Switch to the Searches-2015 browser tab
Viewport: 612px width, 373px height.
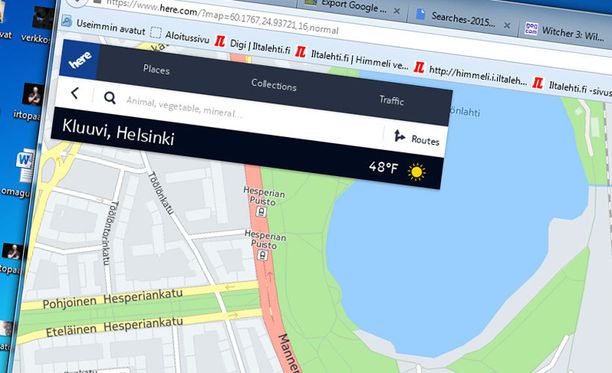(x=463, y=19)
